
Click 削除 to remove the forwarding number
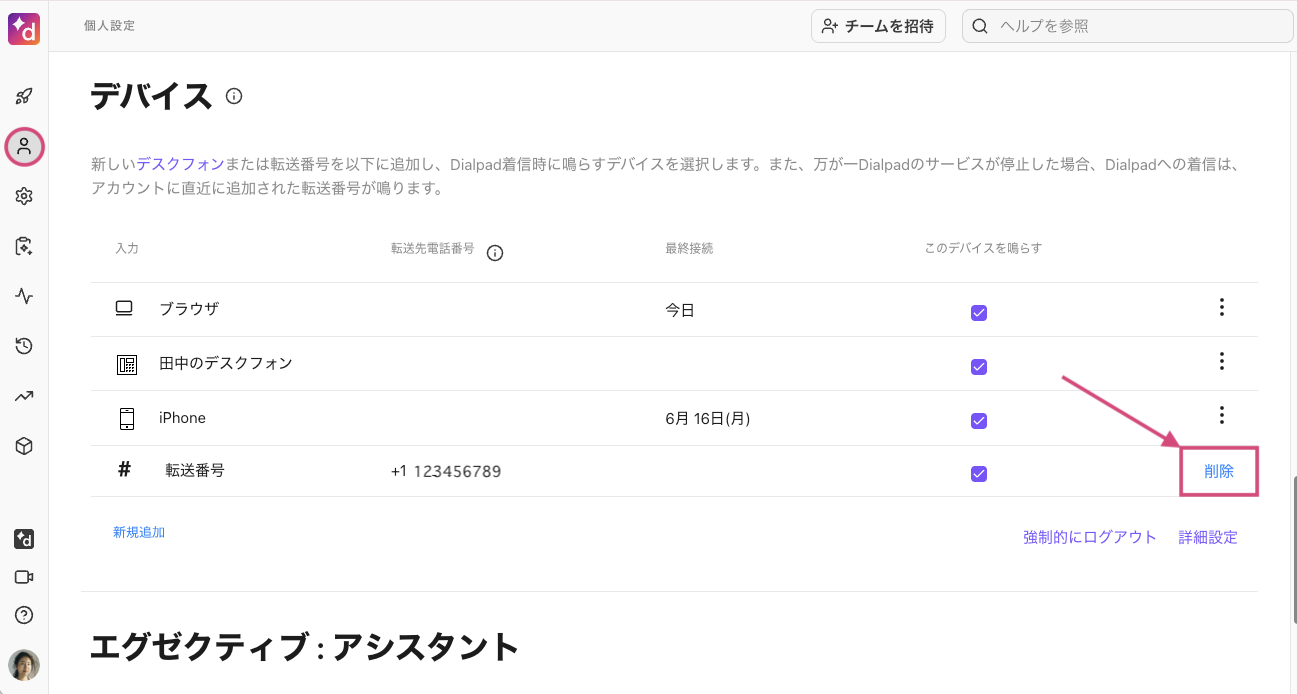(1218, 472)
